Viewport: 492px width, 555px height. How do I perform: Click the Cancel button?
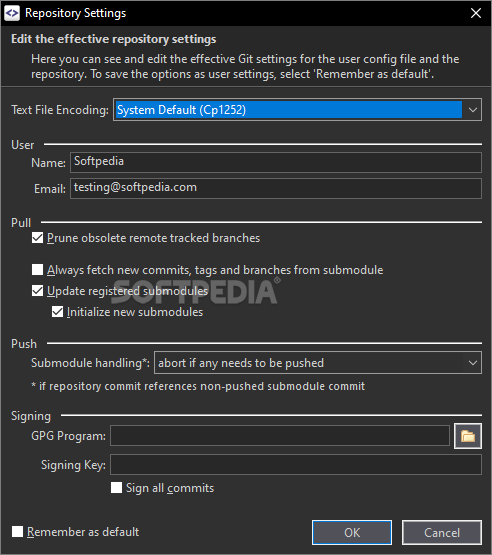pos(442,532)
